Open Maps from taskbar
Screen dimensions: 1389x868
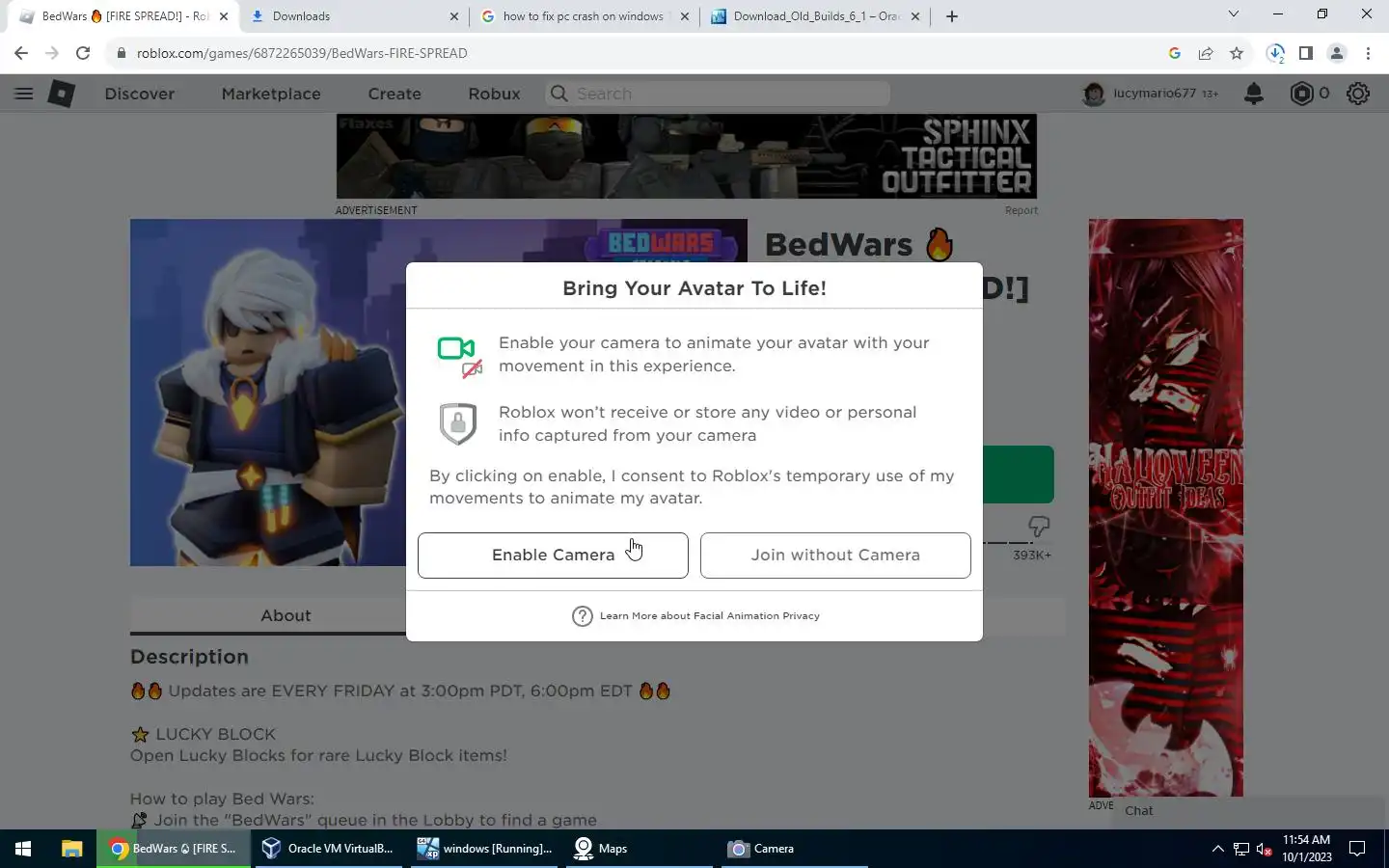point(640,849)
